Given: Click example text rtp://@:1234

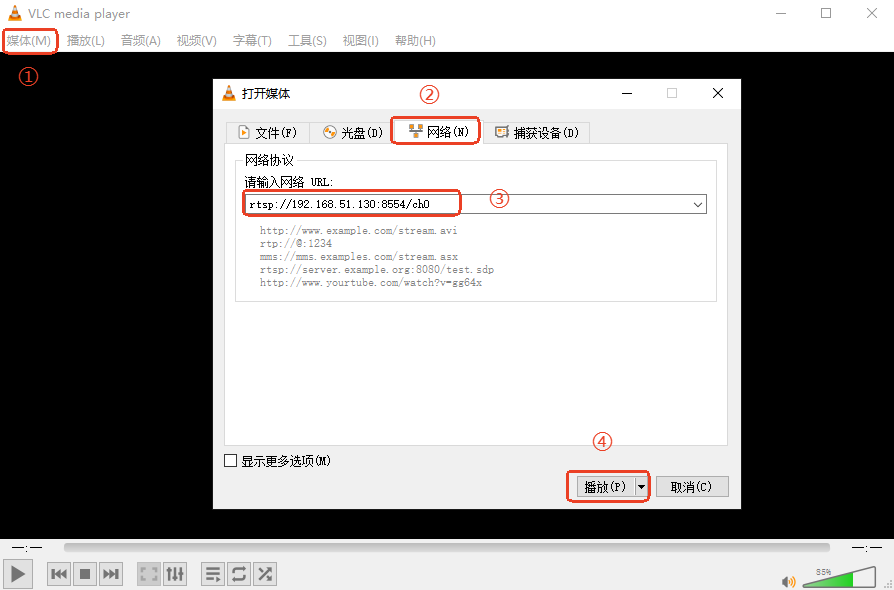Looking at the screenshot, I should (x=296, y=243).
